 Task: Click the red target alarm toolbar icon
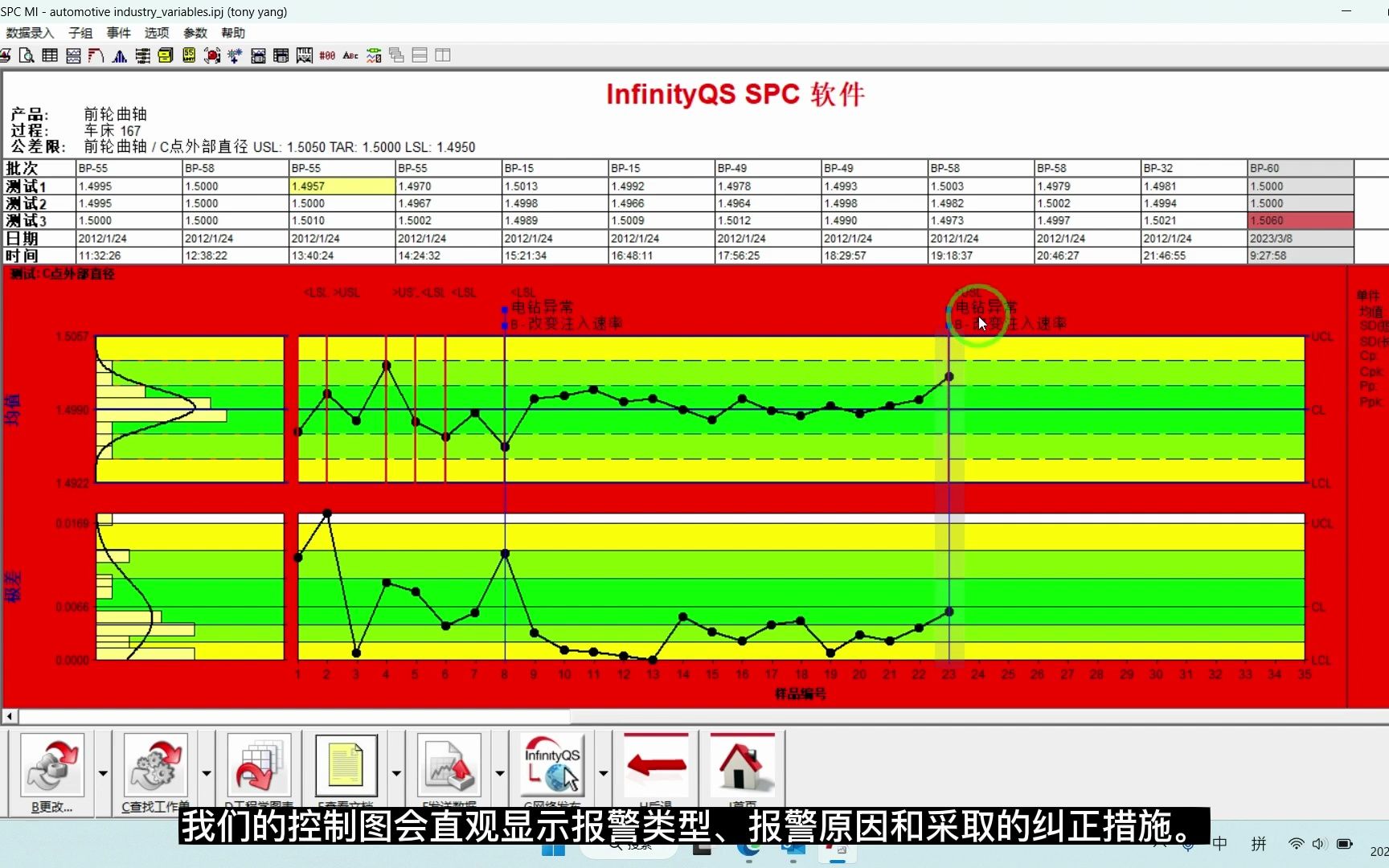(x=212, y=55)
